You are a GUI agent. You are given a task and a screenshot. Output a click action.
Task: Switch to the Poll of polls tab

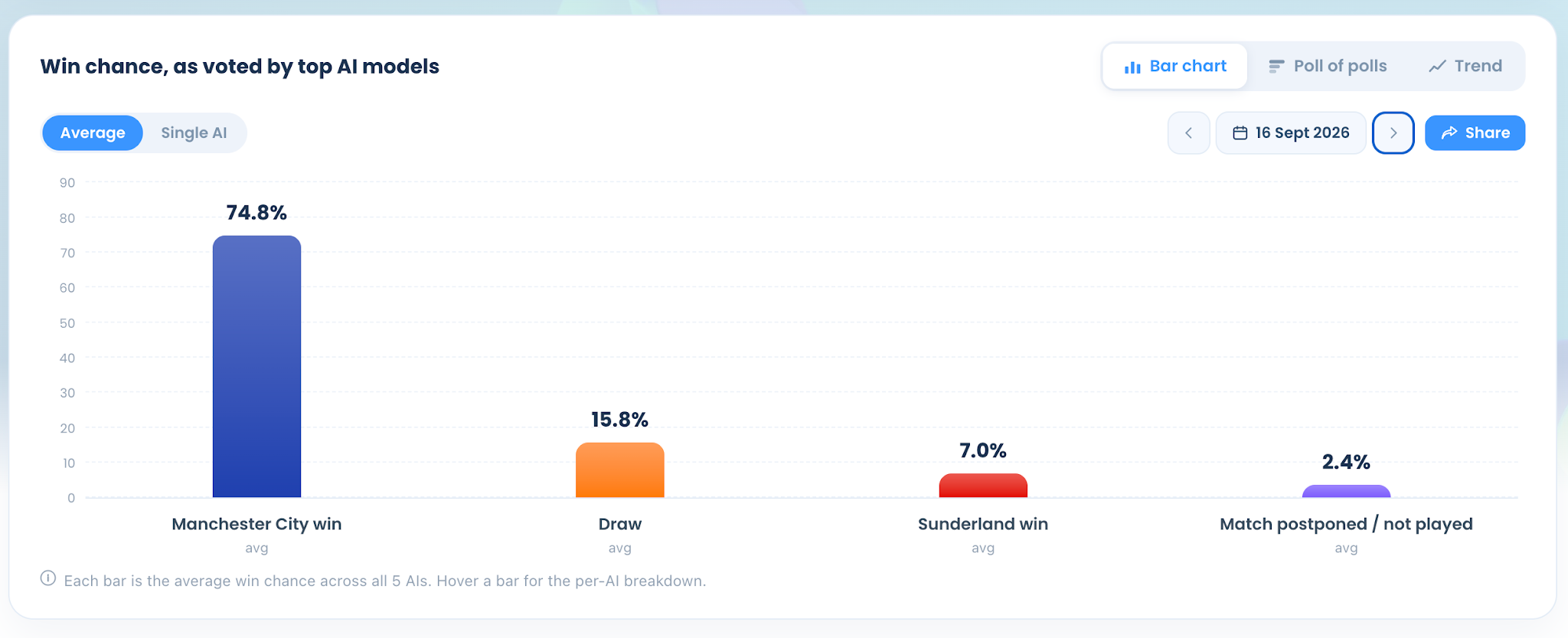pyautogui.click(x=1328, y=67)
